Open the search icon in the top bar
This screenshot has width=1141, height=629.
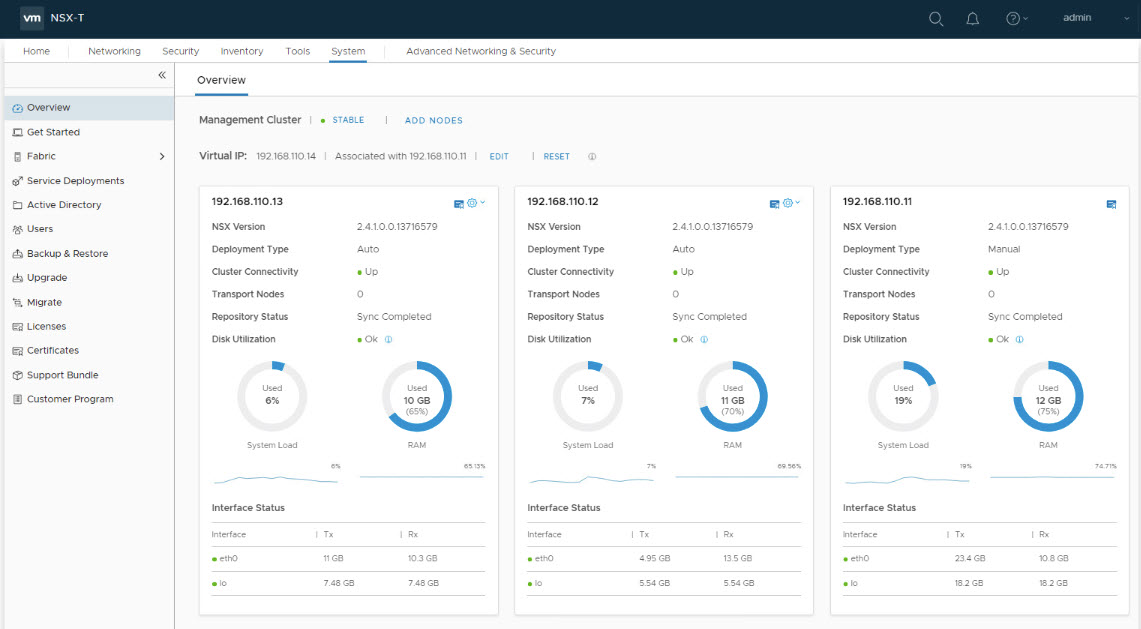point(935,18)
